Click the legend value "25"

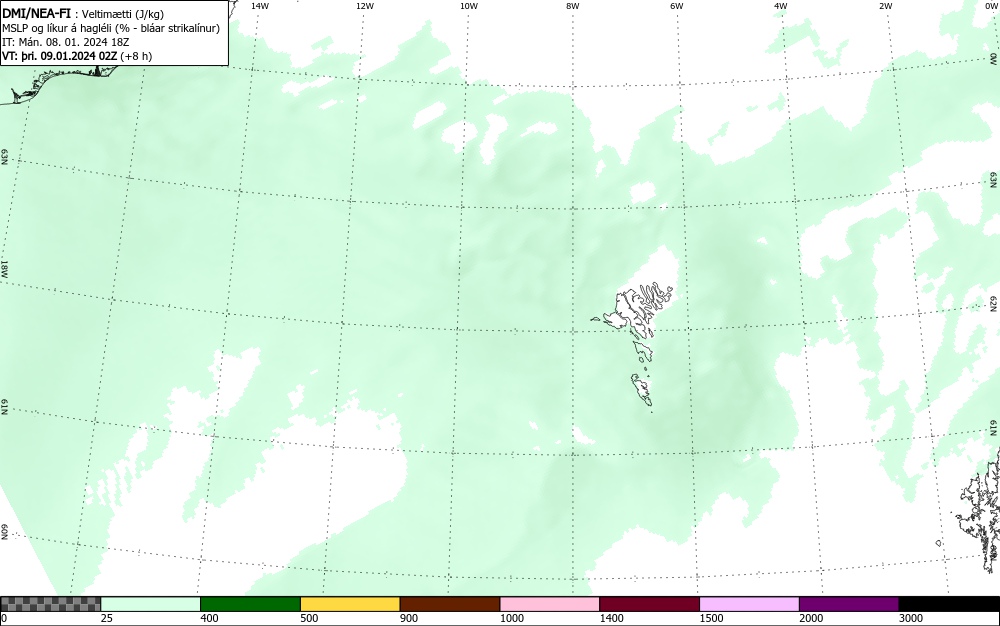(x=106, y=618)
